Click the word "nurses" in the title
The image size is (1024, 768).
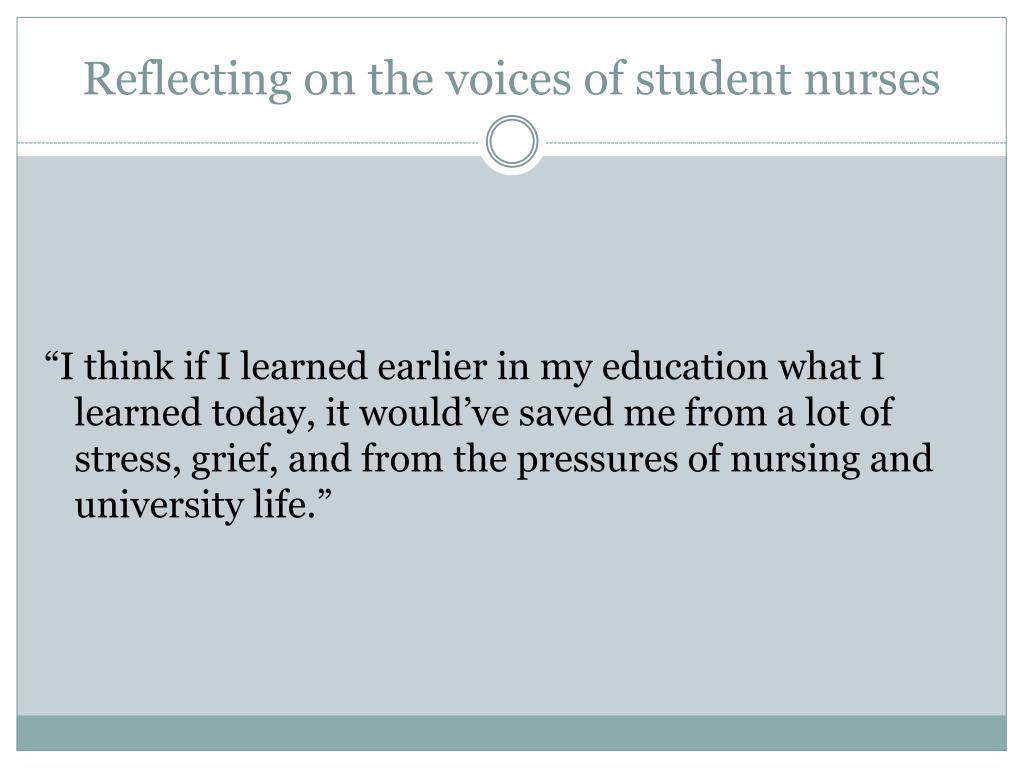(x=872, y=80)
